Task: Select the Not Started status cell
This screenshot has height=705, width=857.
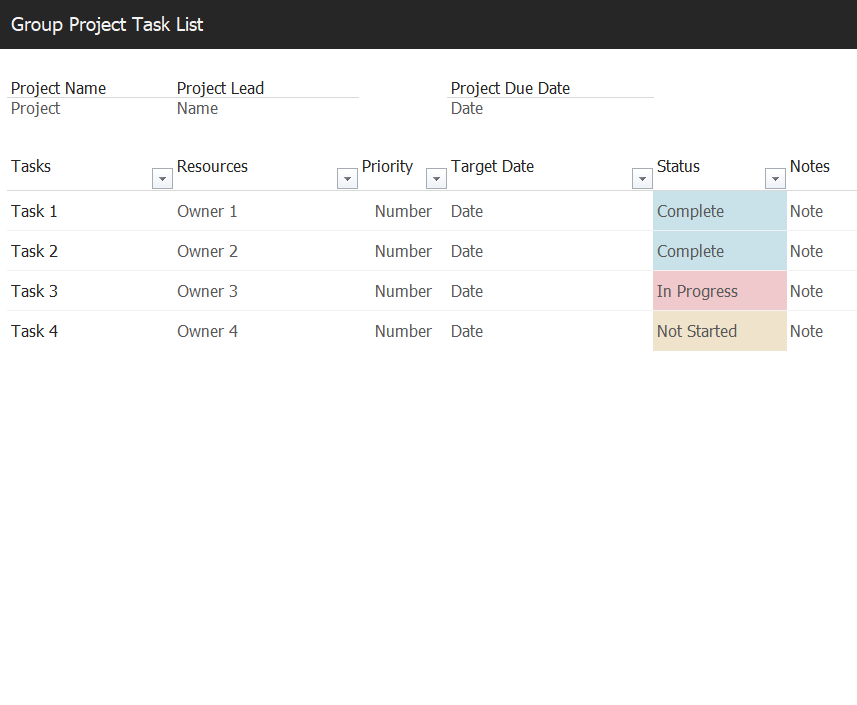Action: pos(720,331)
